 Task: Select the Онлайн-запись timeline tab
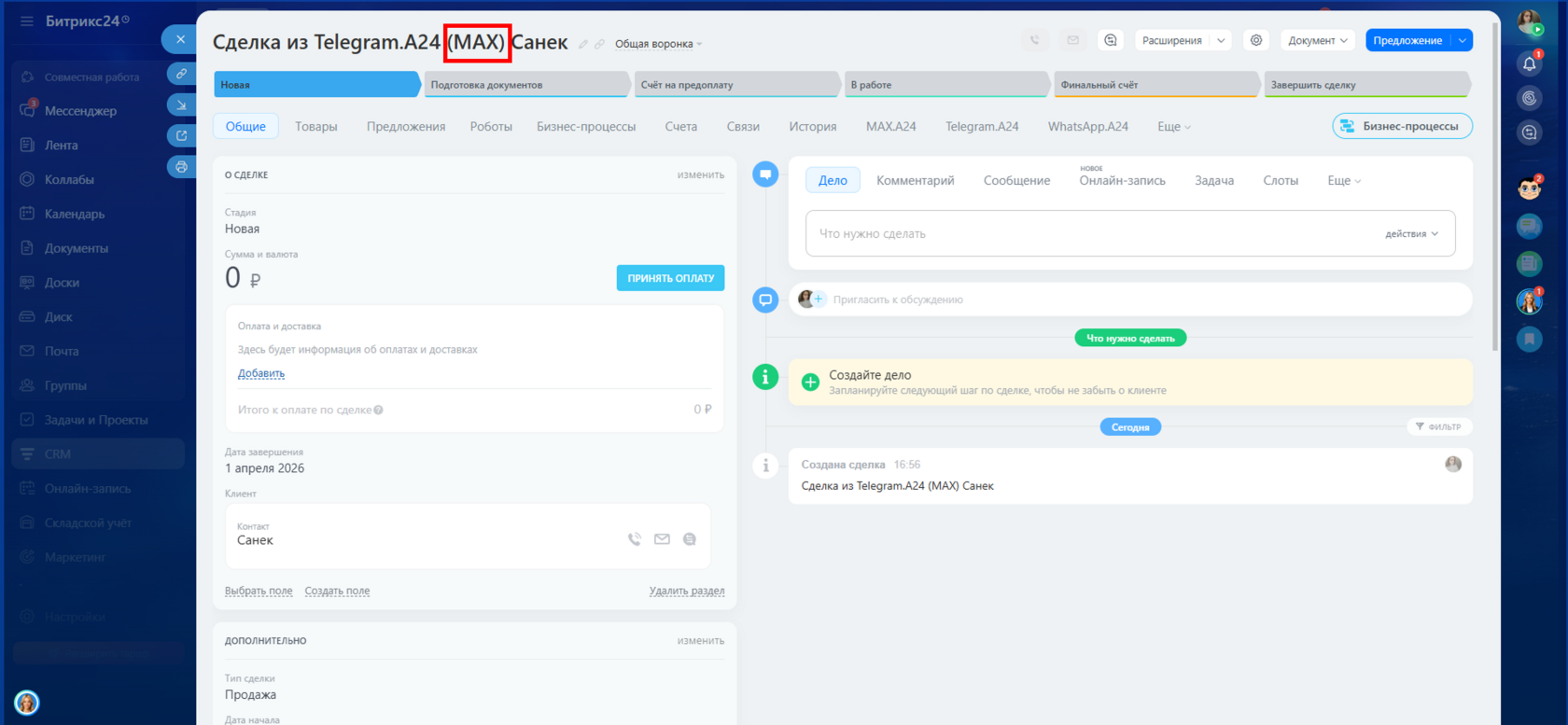[x=1123, y=181]
